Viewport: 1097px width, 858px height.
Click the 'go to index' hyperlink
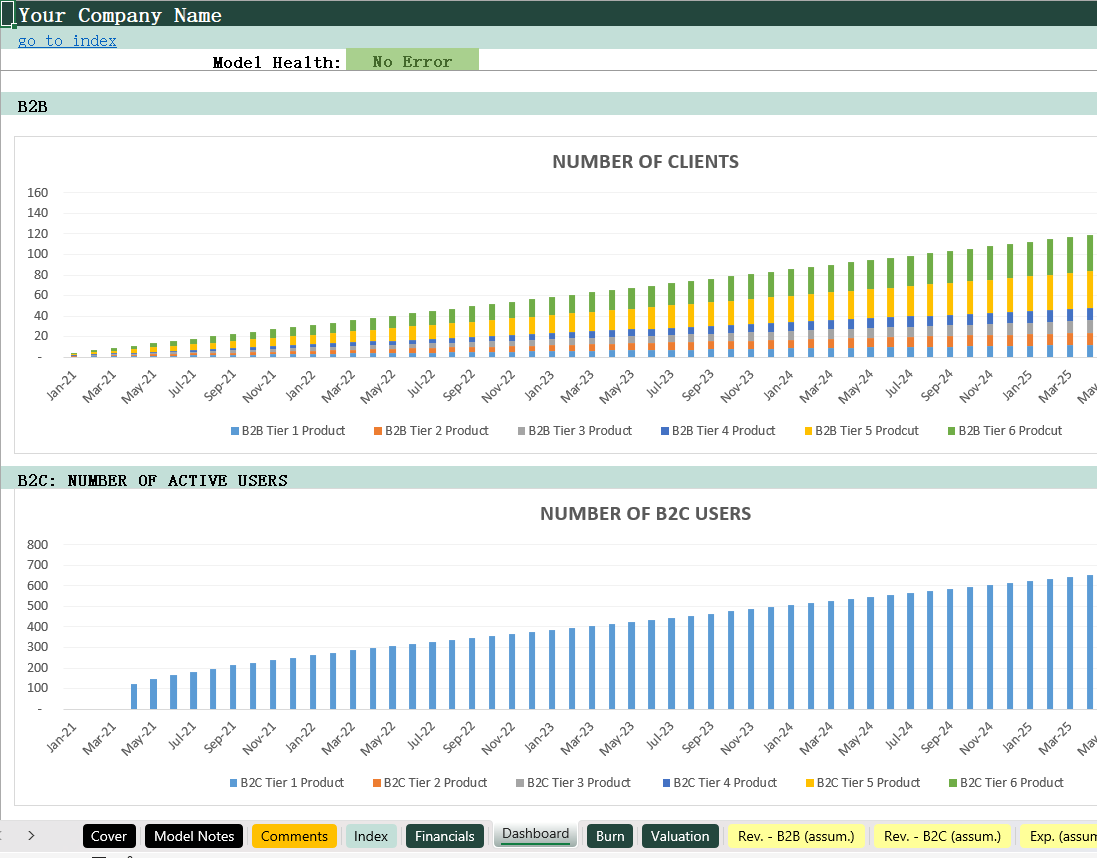[67, 41]
